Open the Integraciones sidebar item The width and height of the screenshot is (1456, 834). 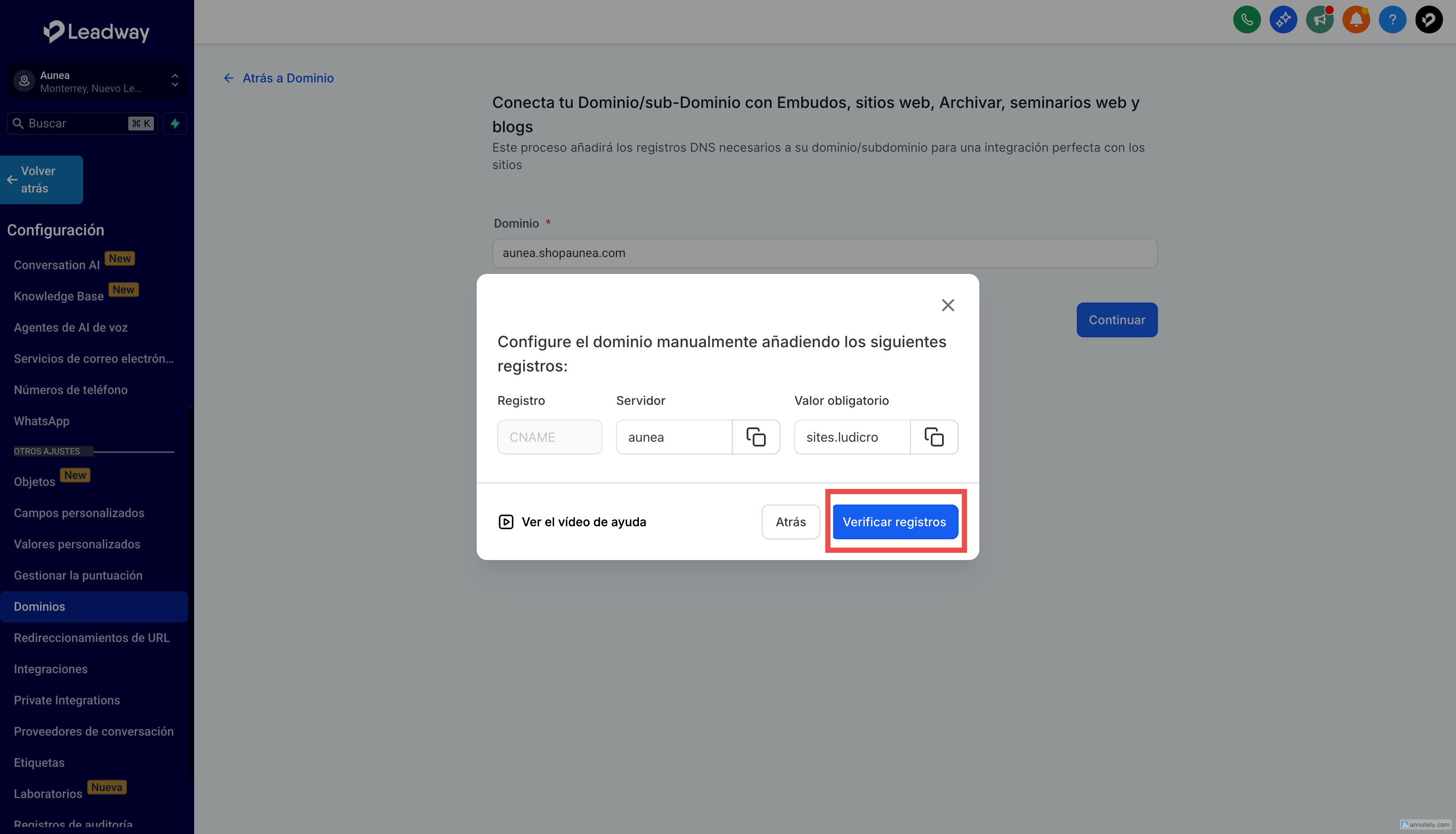tap(50, 669)
